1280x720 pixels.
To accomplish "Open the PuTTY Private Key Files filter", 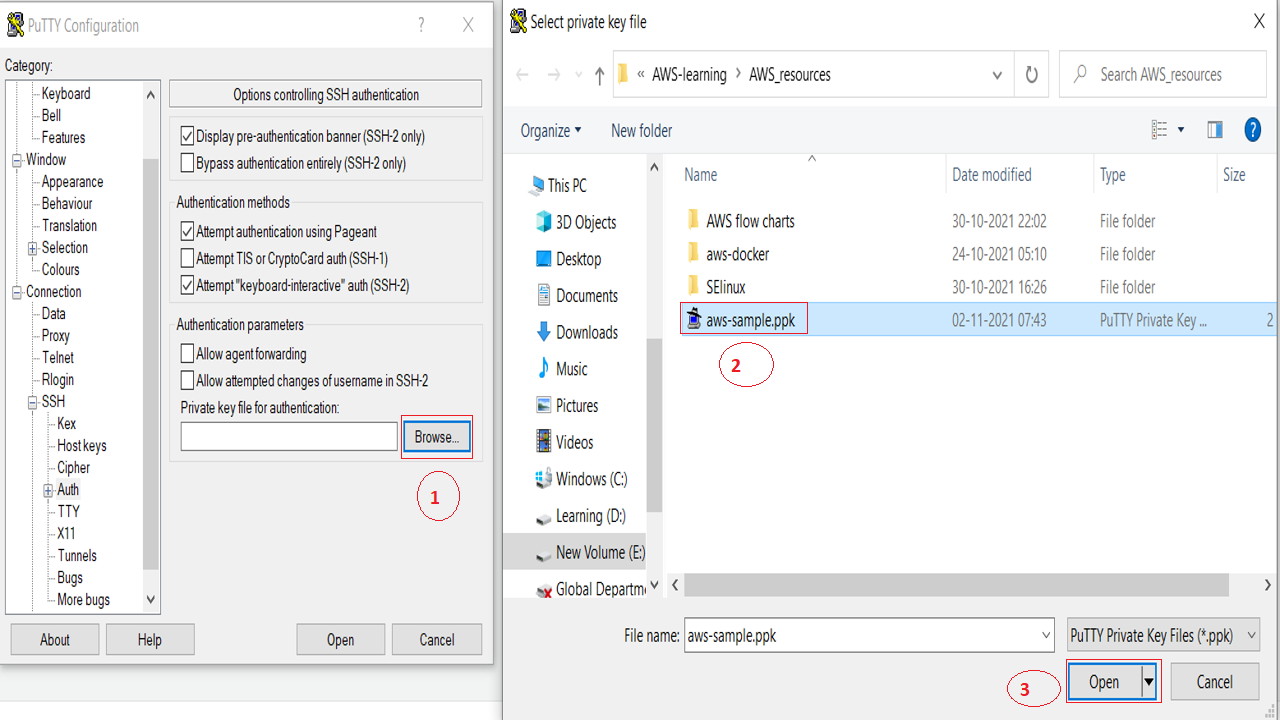I will [x=1163, y=635].
